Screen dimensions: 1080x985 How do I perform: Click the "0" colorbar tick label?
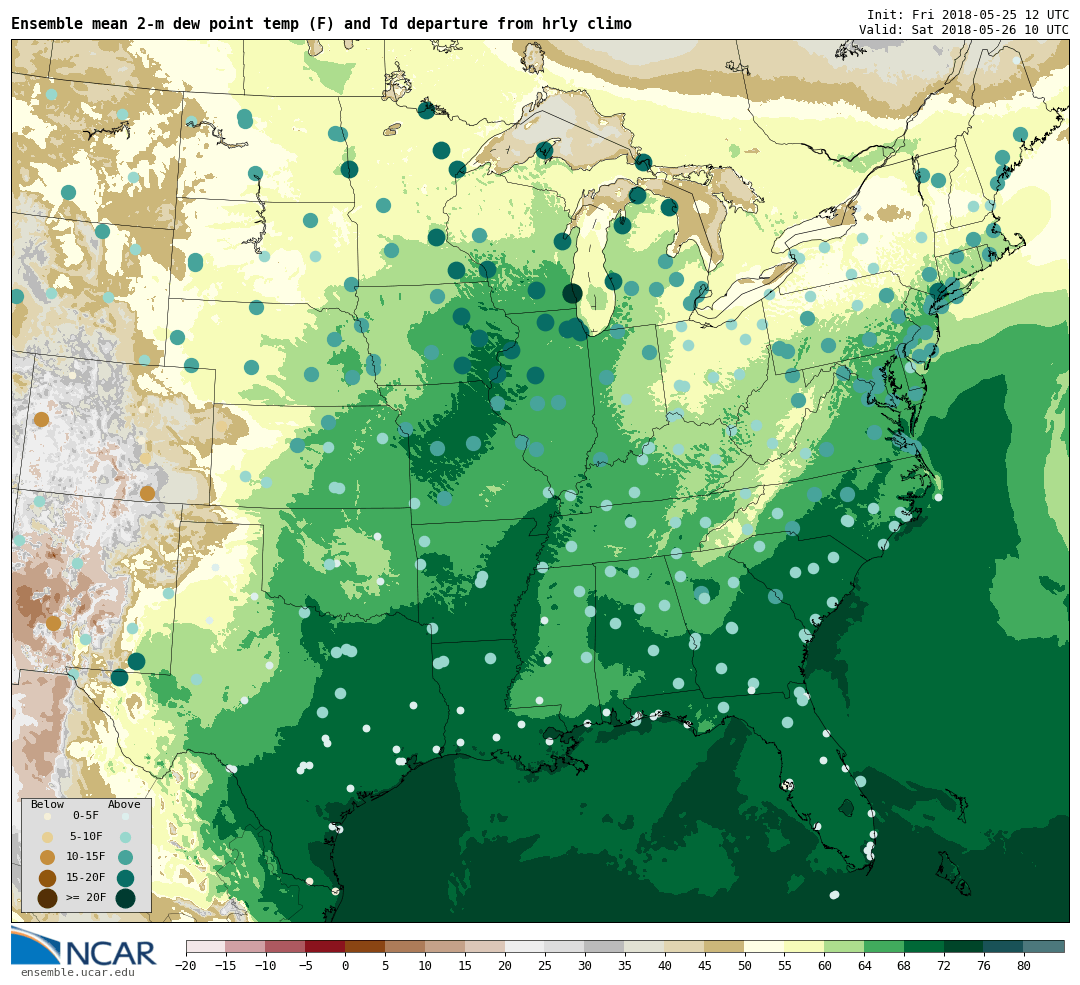point(346,966)
